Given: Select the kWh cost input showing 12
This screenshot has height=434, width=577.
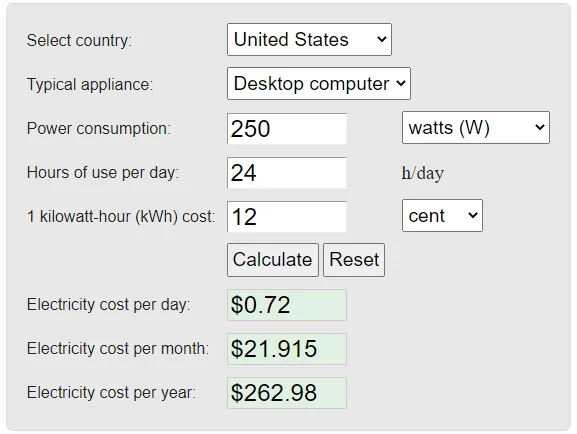Looking at the screenshot, I should [287, 216].
